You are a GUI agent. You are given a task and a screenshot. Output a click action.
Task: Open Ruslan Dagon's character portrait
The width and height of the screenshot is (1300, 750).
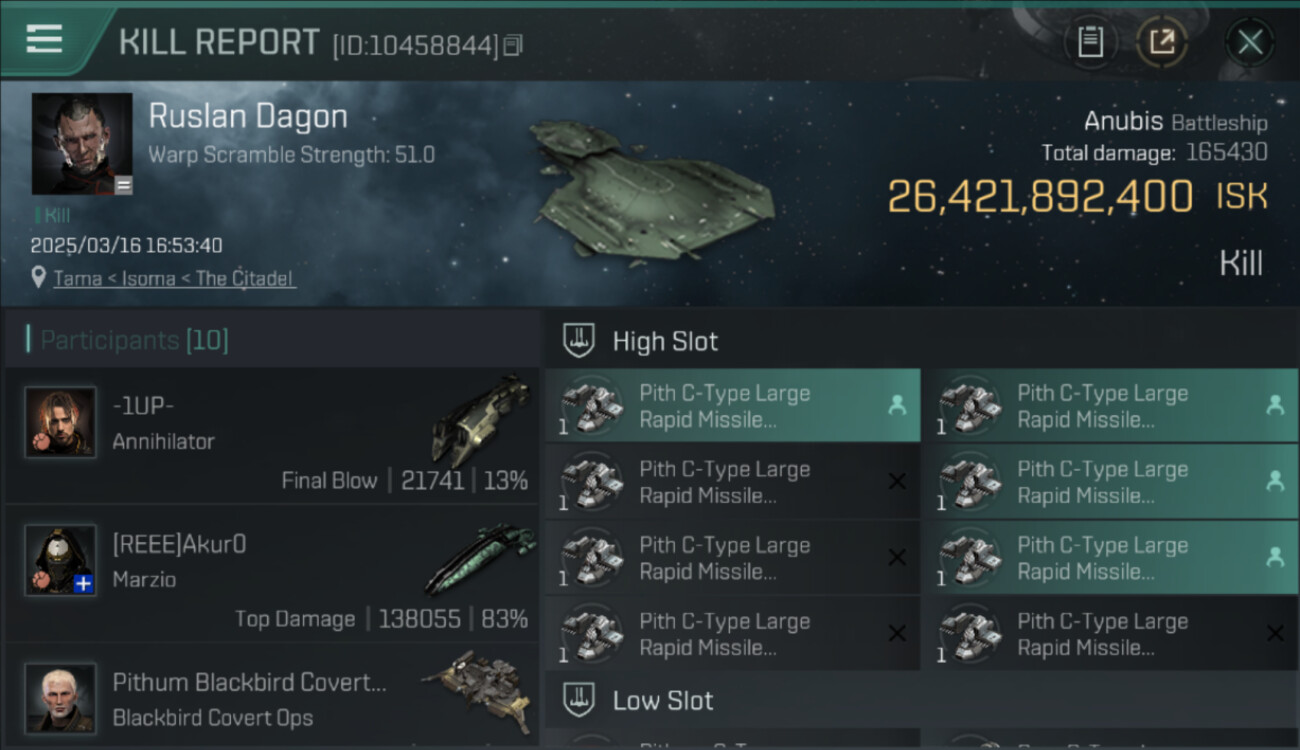point(82,143)
